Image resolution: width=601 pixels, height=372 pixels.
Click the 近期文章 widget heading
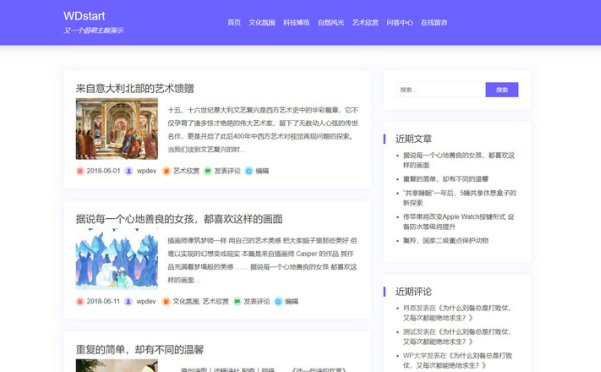click(x=414, y=139)
